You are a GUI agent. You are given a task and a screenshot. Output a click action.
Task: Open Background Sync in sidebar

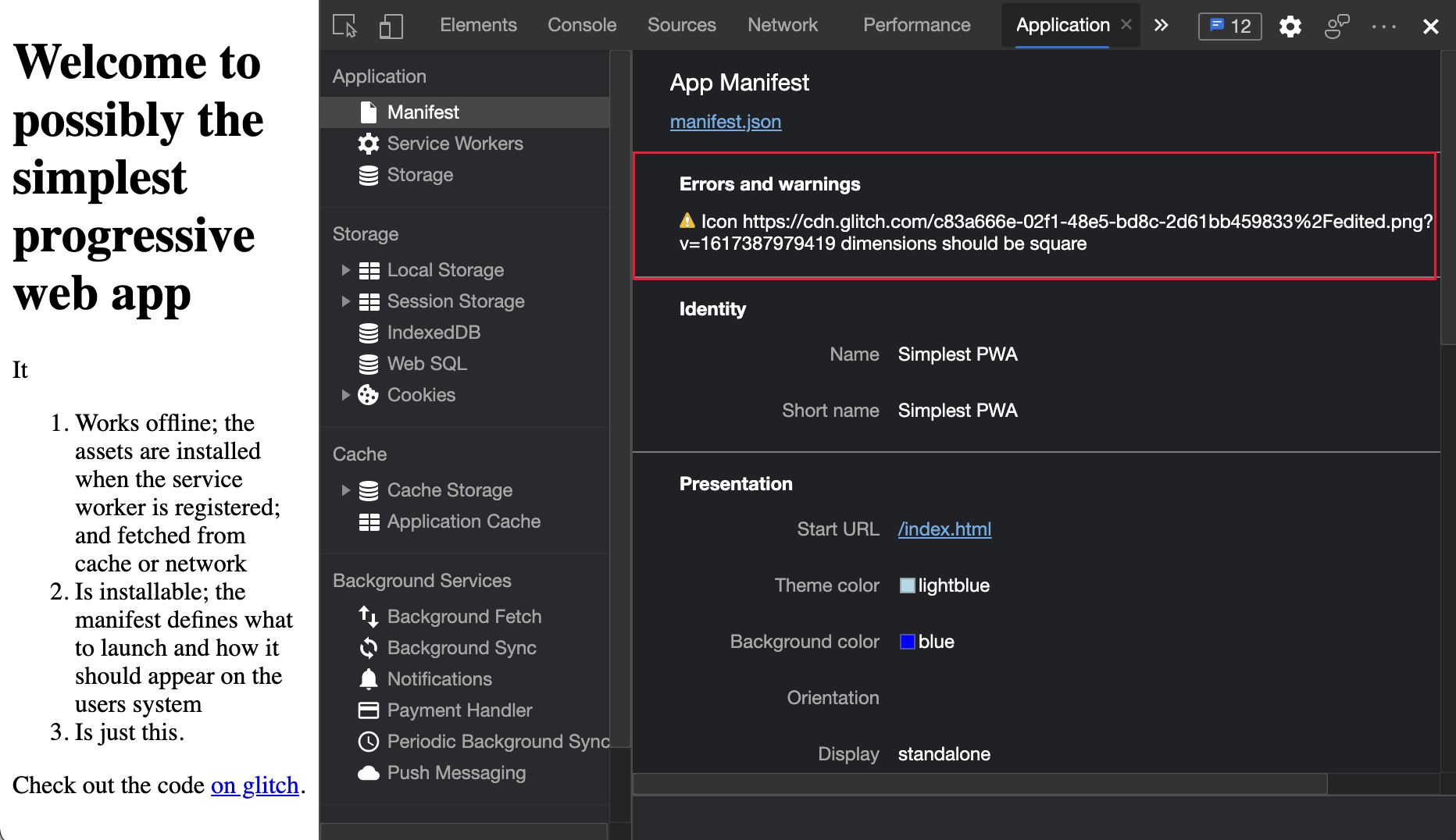click(461, 648)
